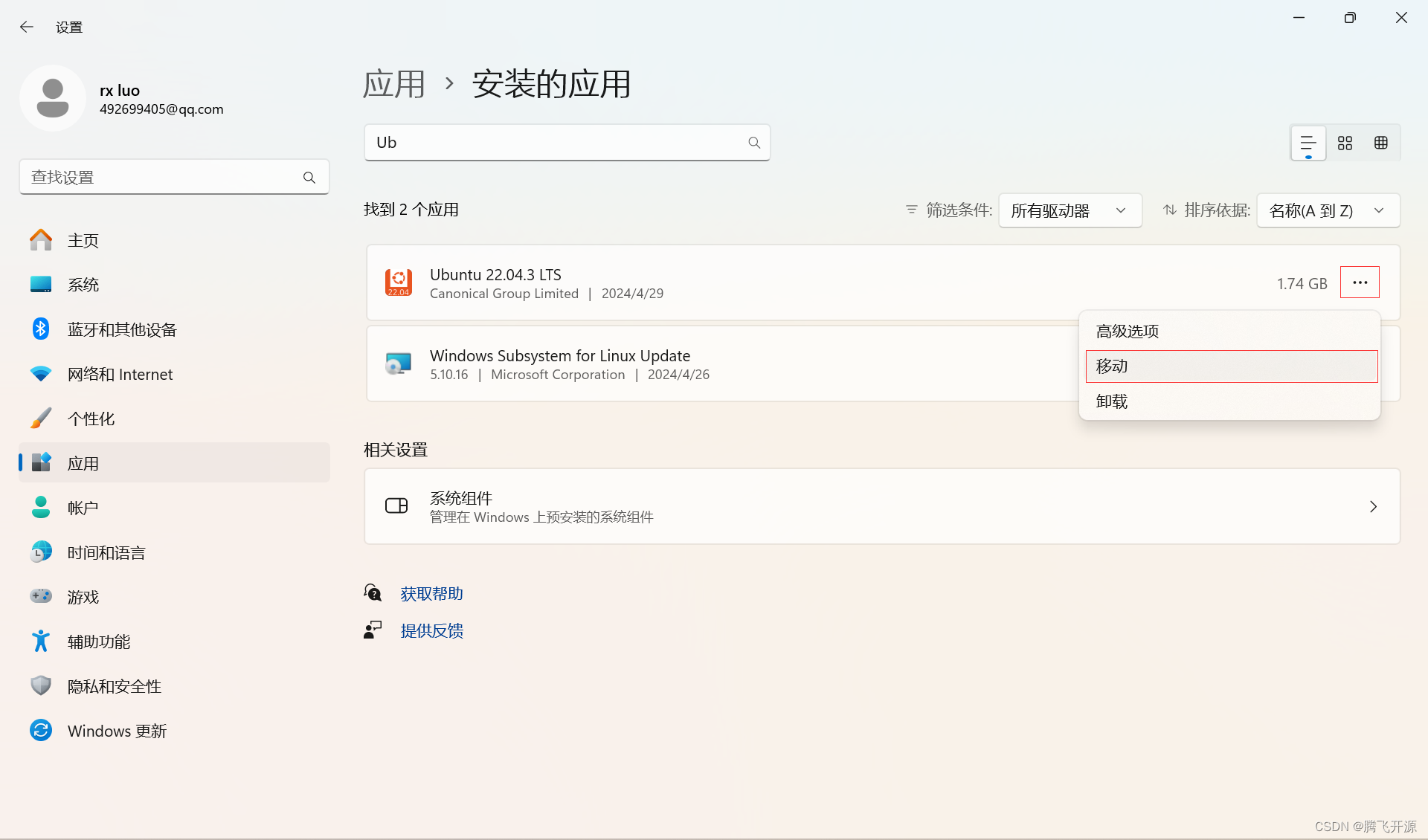Switch to list view layout icon
The image size is (1428, 840).
click(x=1308, y=143)
